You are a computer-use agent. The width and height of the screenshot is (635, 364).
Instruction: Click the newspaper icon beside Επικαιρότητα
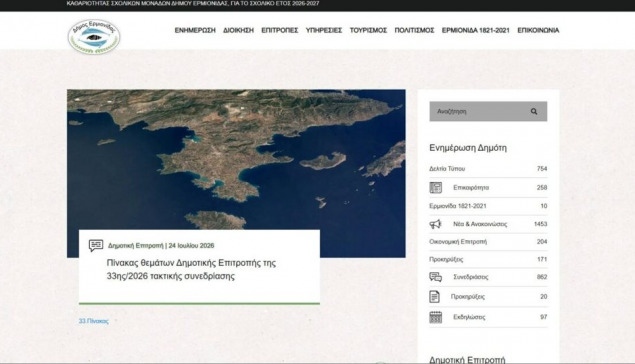[x=435, y=187]
